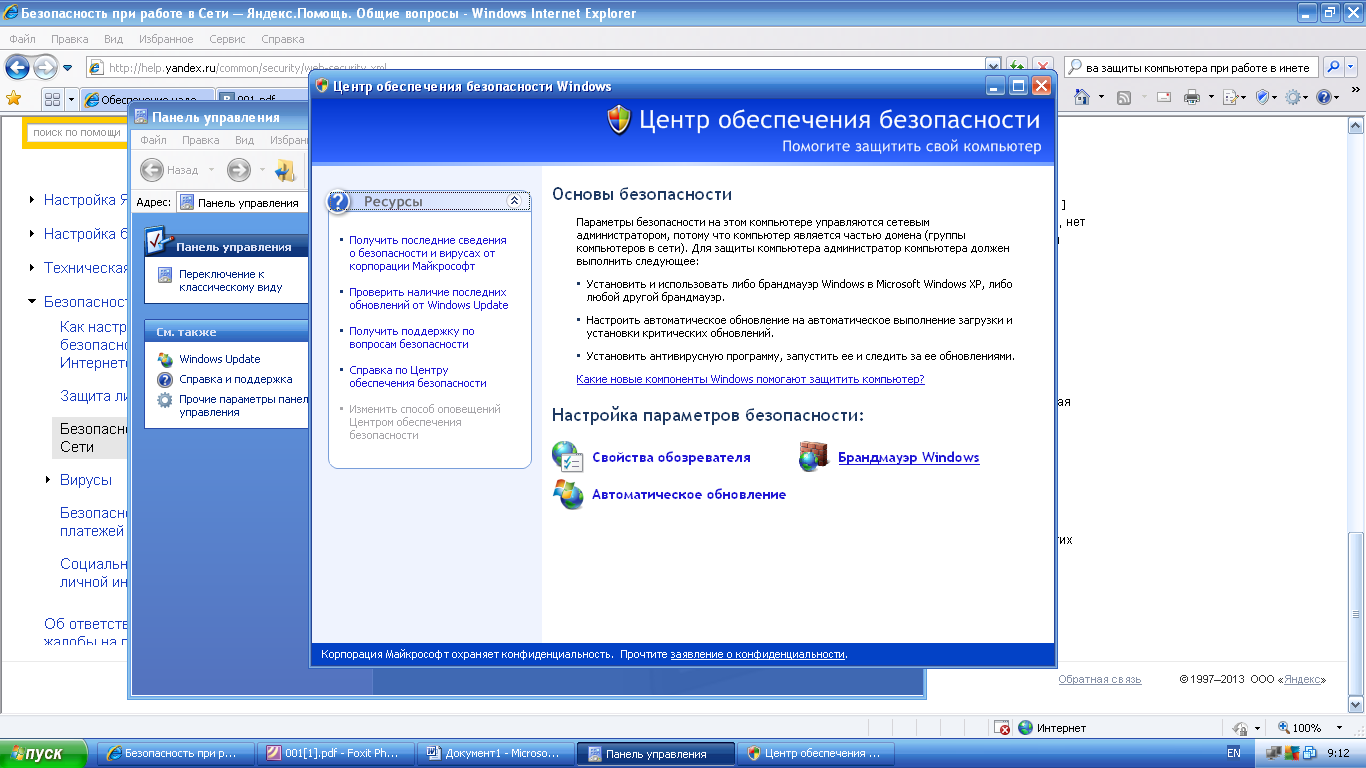Click the Read Mail icon in IE toolbar
The width and height of the screenshot is (1366, 768).
(1164, 97)
